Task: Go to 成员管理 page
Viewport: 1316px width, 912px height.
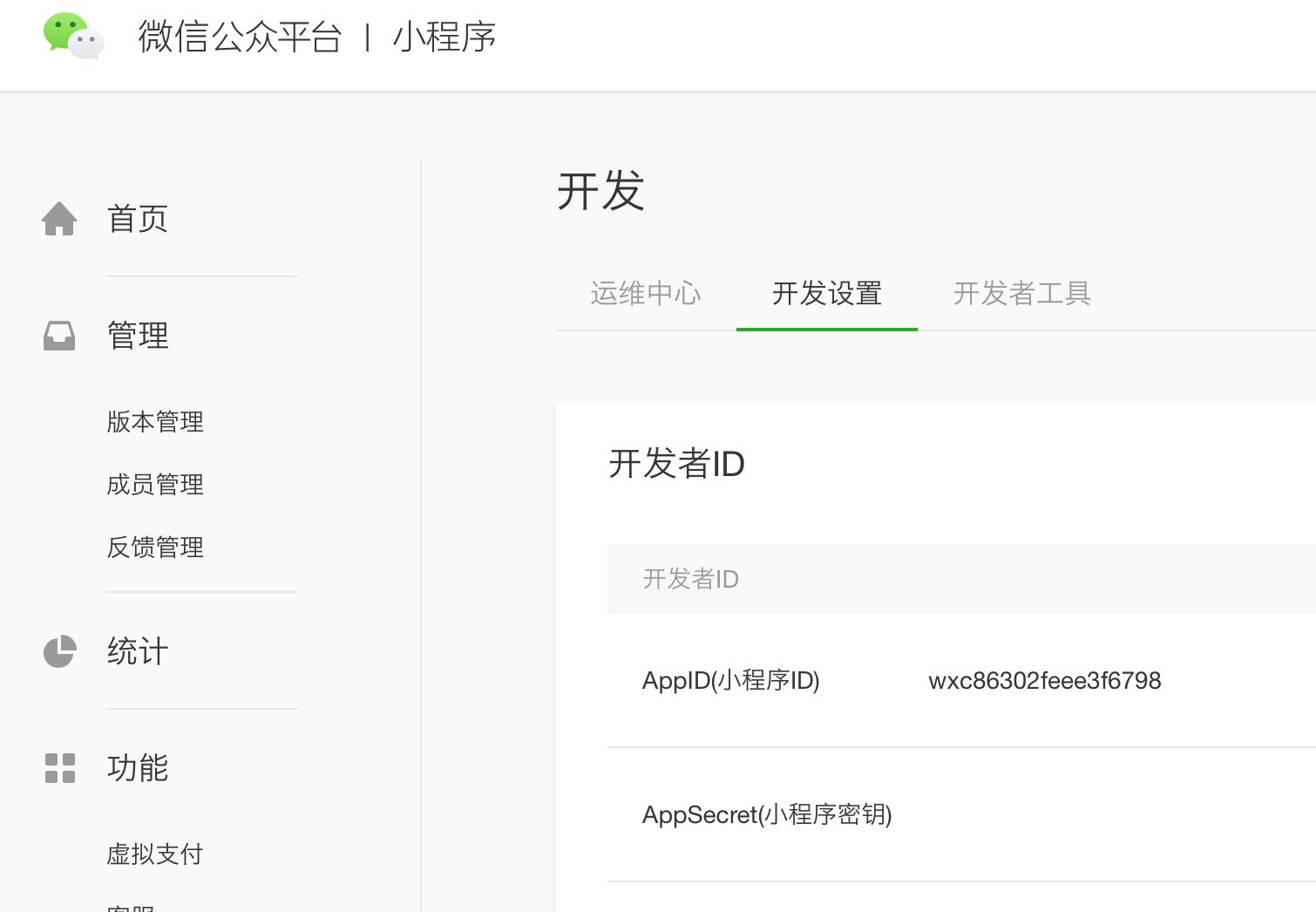Action: click(x=155, y=485)
